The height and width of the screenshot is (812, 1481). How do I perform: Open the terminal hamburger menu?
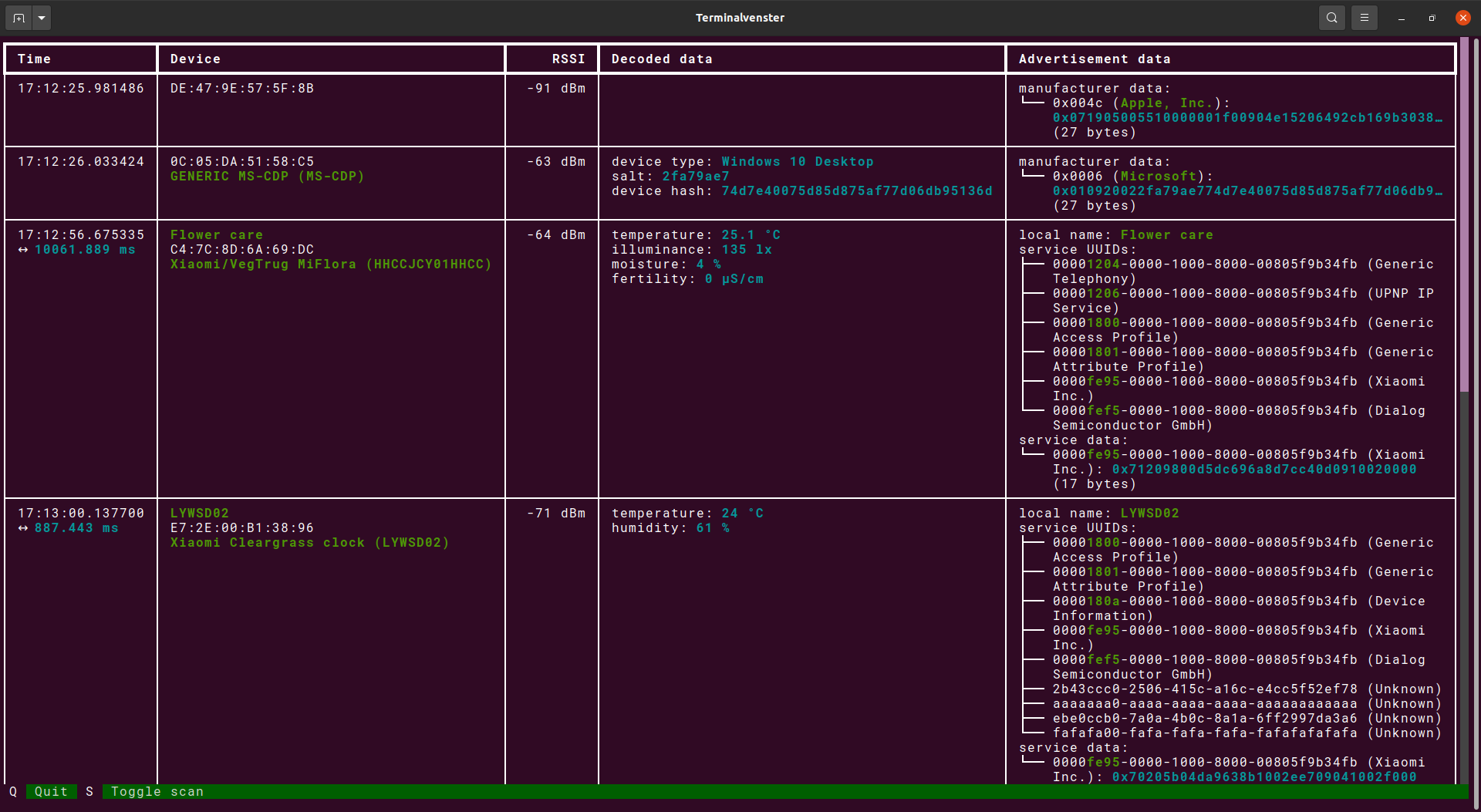coord(1365,18)
